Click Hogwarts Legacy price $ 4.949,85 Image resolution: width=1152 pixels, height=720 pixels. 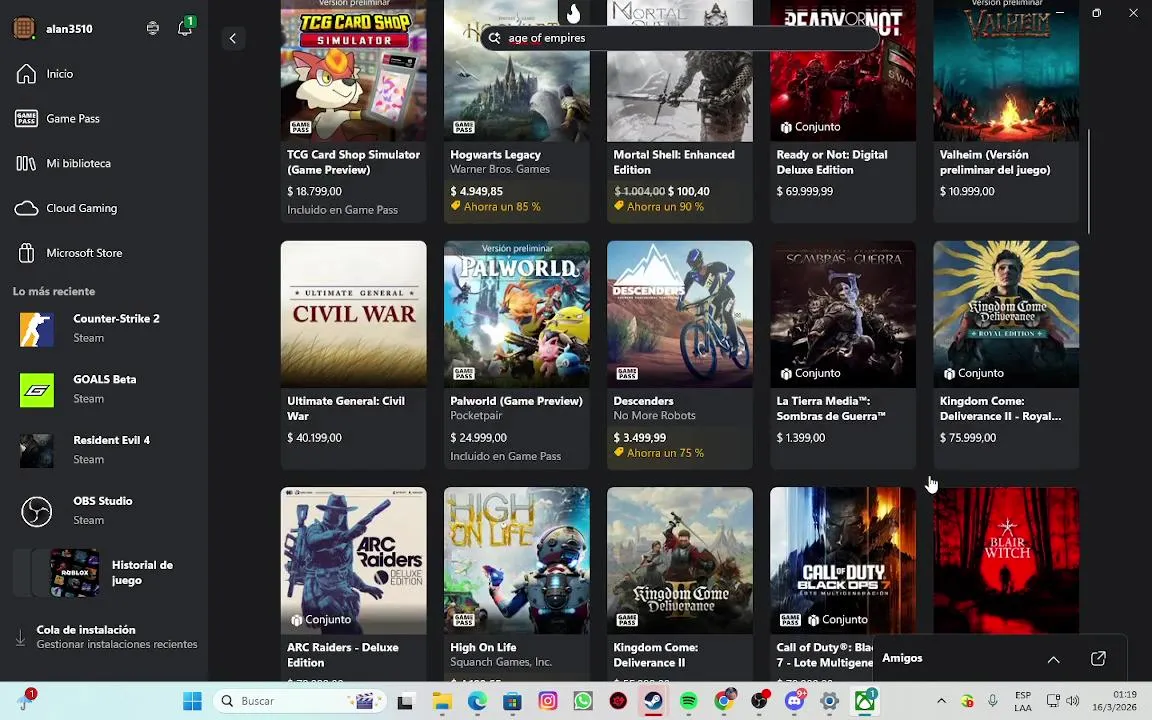476,191
